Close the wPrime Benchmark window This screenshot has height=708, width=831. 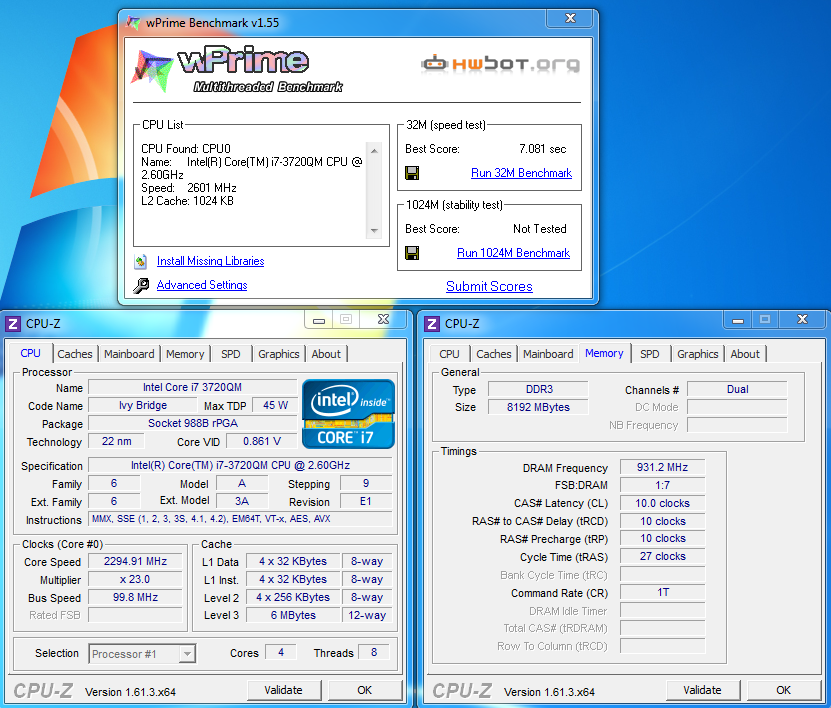(570, 18)
